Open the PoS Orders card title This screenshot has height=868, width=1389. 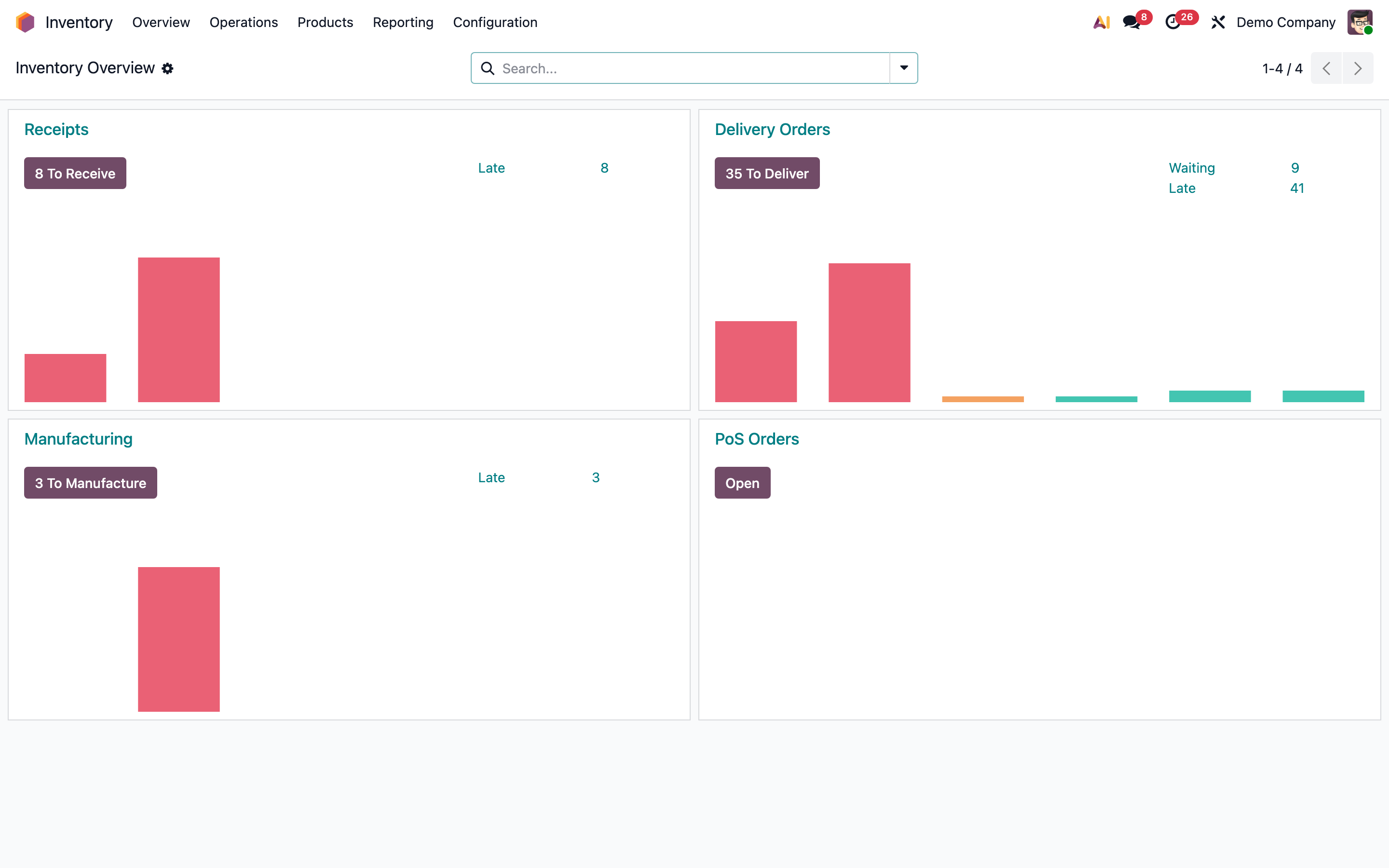(757, 439)
